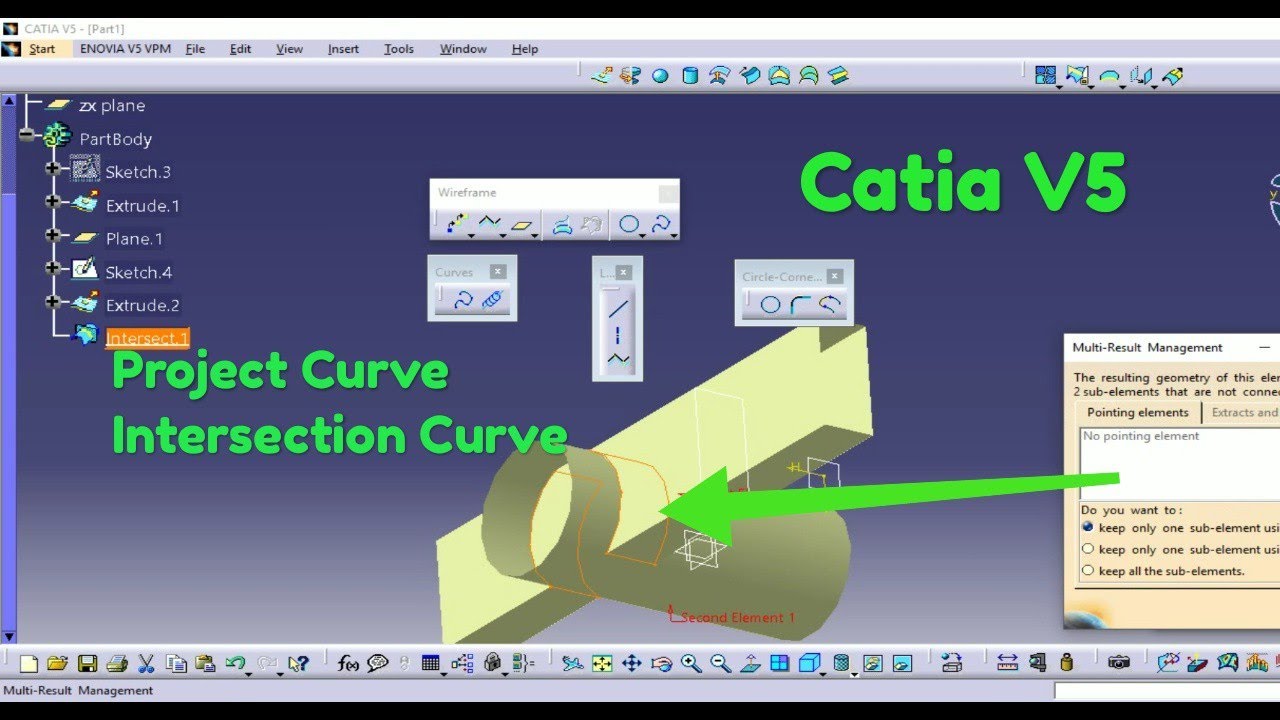This screenshot has width=1280, height=720.
Task: Click the 'No pointing element' list area
Action: [1180, 463]
